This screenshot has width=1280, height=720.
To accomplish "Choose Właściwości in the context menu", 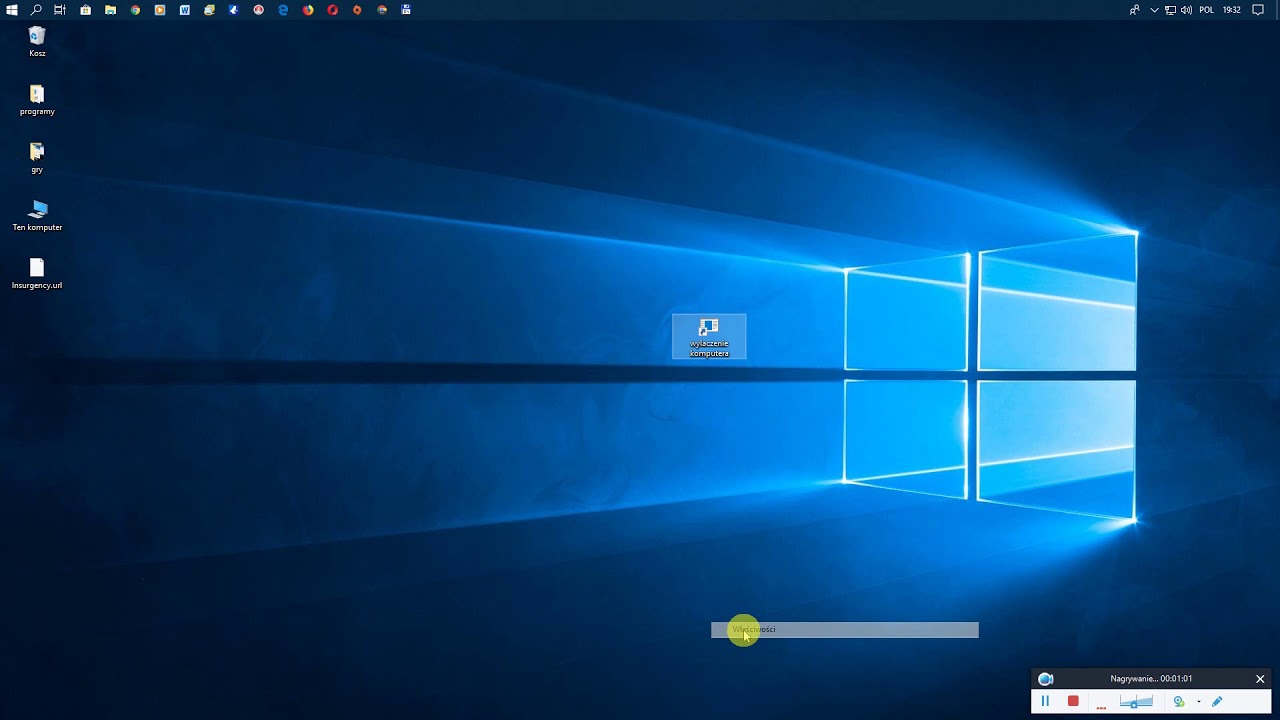I will tap(845, 630).
